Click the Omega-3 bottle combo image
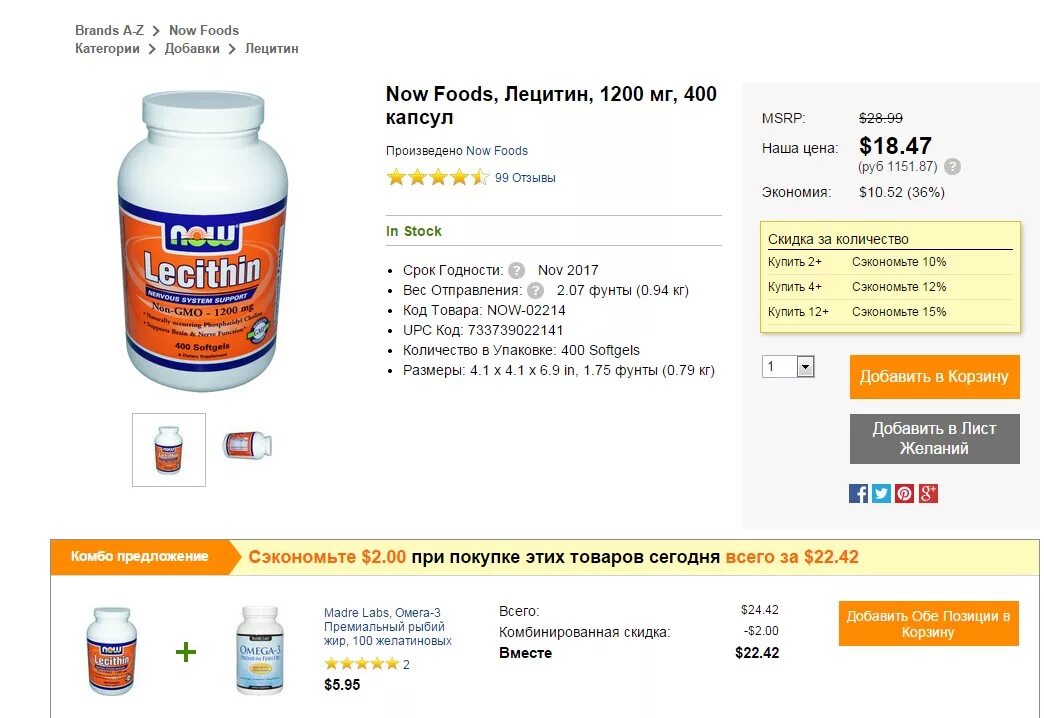Screen dimensions: 1044x718 click(260, 651)
